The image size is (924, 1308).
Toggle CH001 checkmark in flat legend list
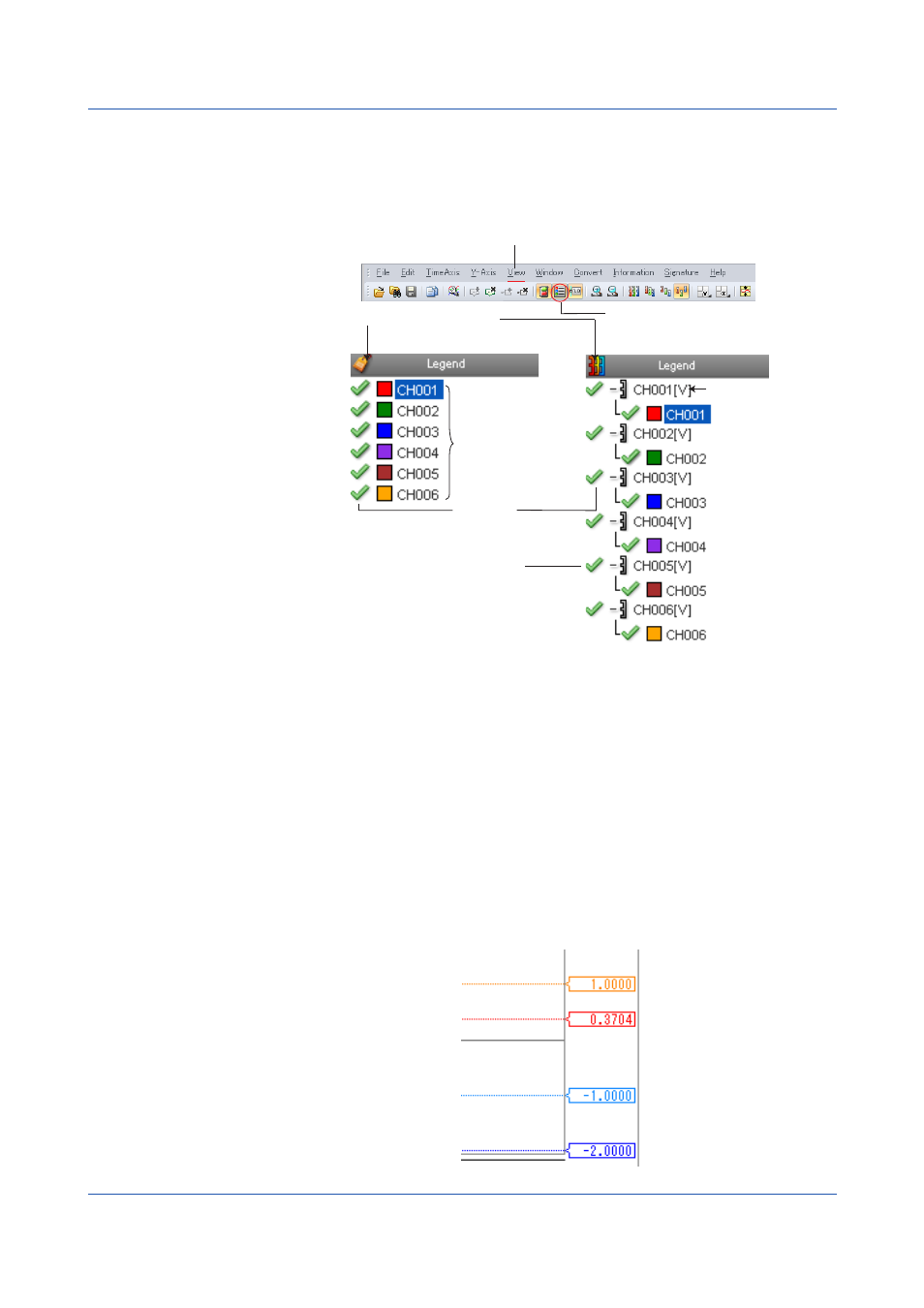[360, 389]
